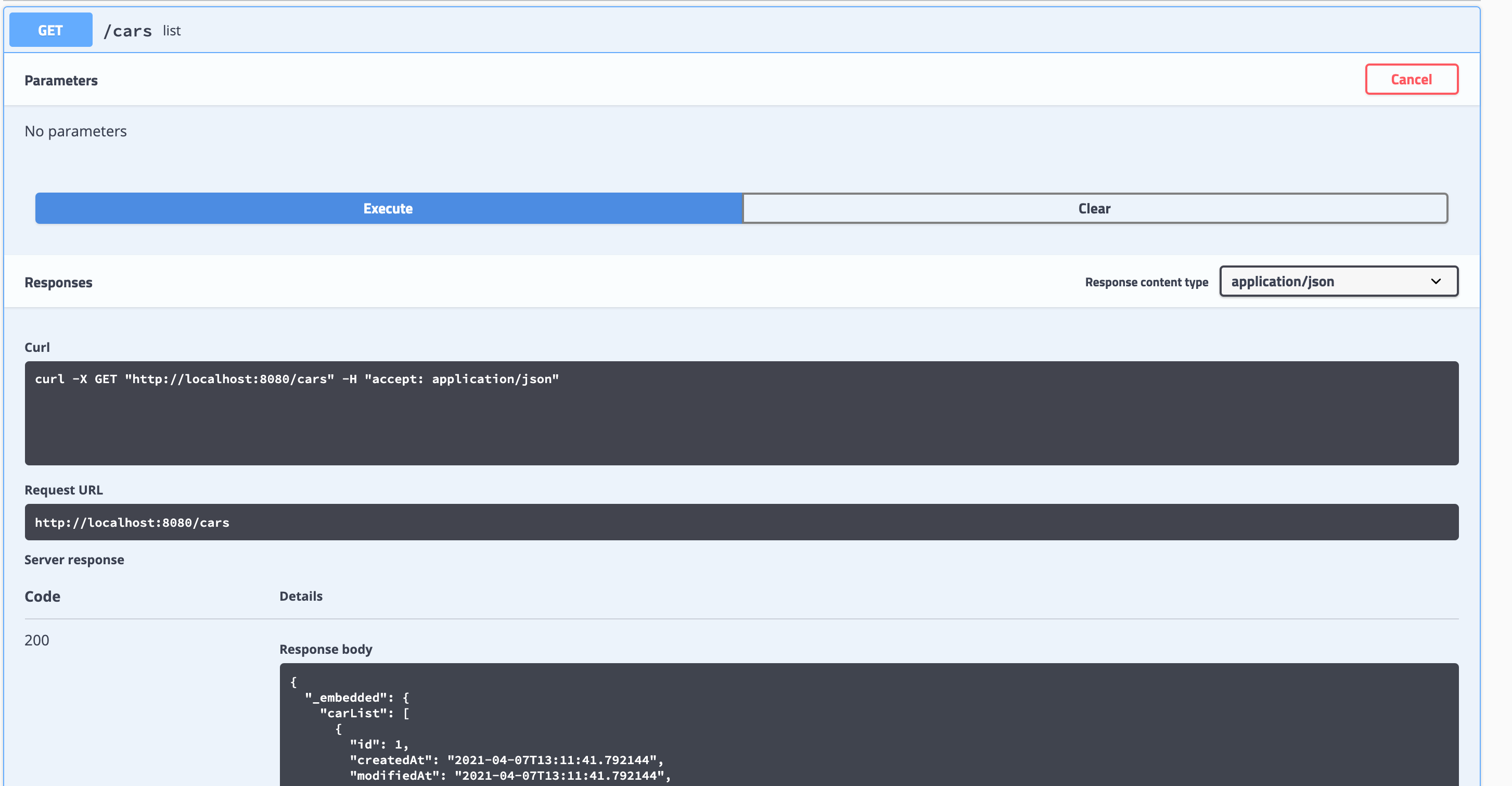
Task: Click the "No parameters" text
Action: (76, 131)
